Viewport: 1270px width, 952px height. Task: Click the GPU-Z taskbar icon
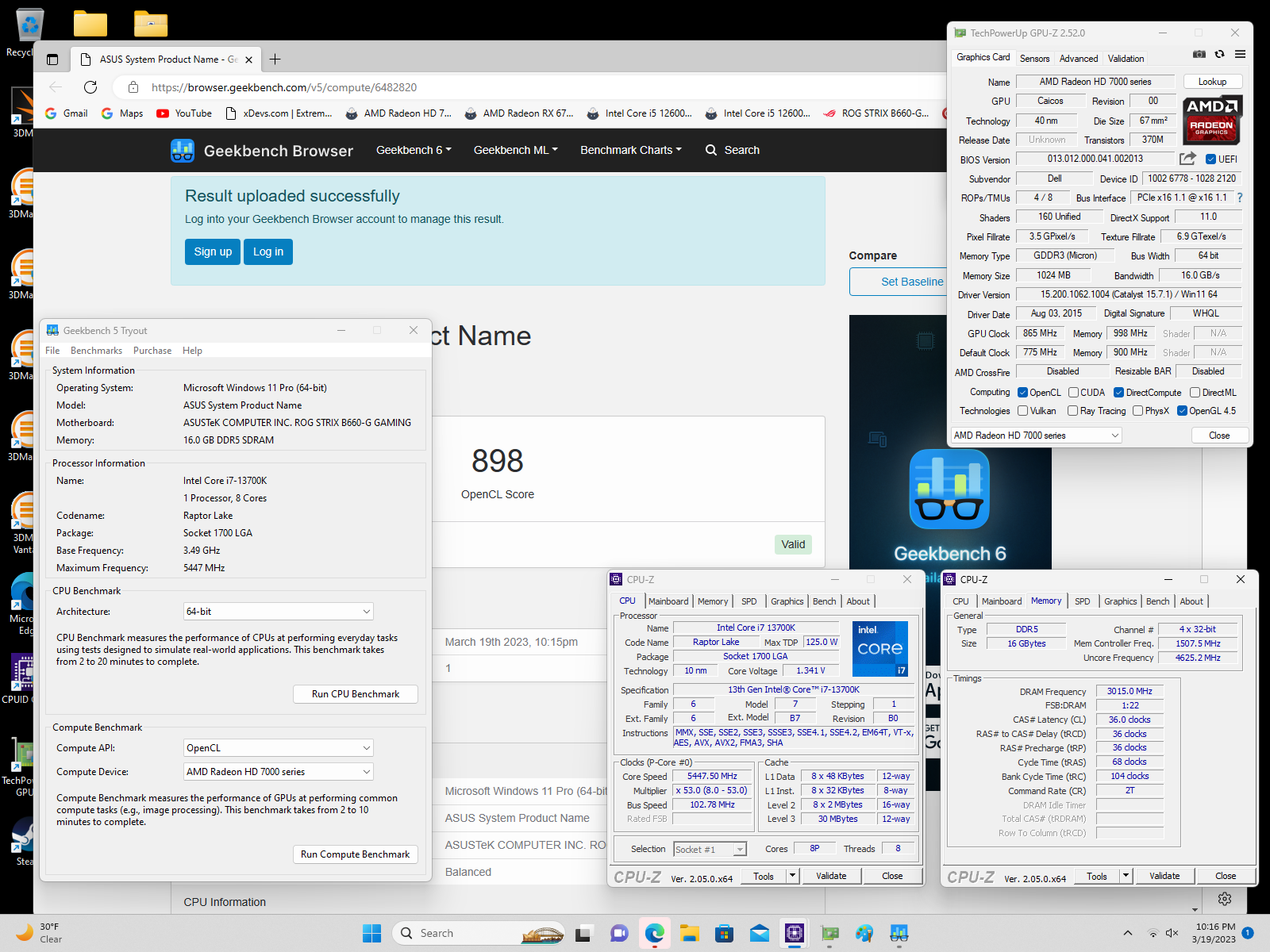[x=829, y=933]
